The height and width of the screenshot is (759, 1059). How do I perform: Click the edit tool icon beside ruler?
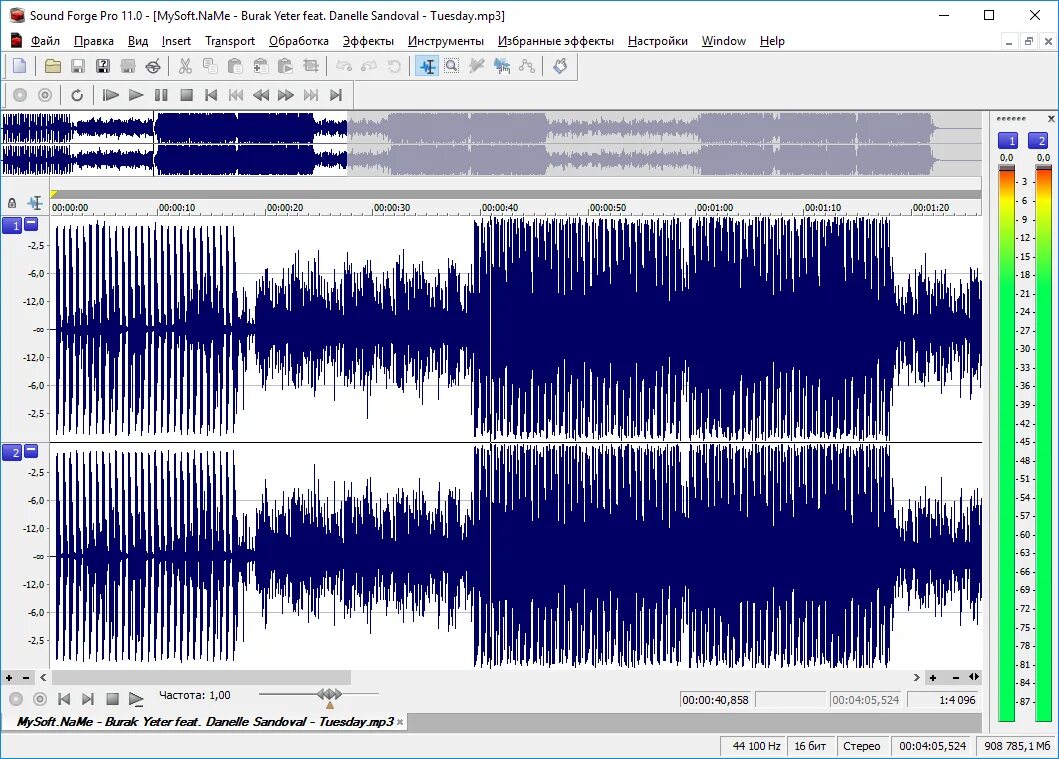tap(34, 203)
